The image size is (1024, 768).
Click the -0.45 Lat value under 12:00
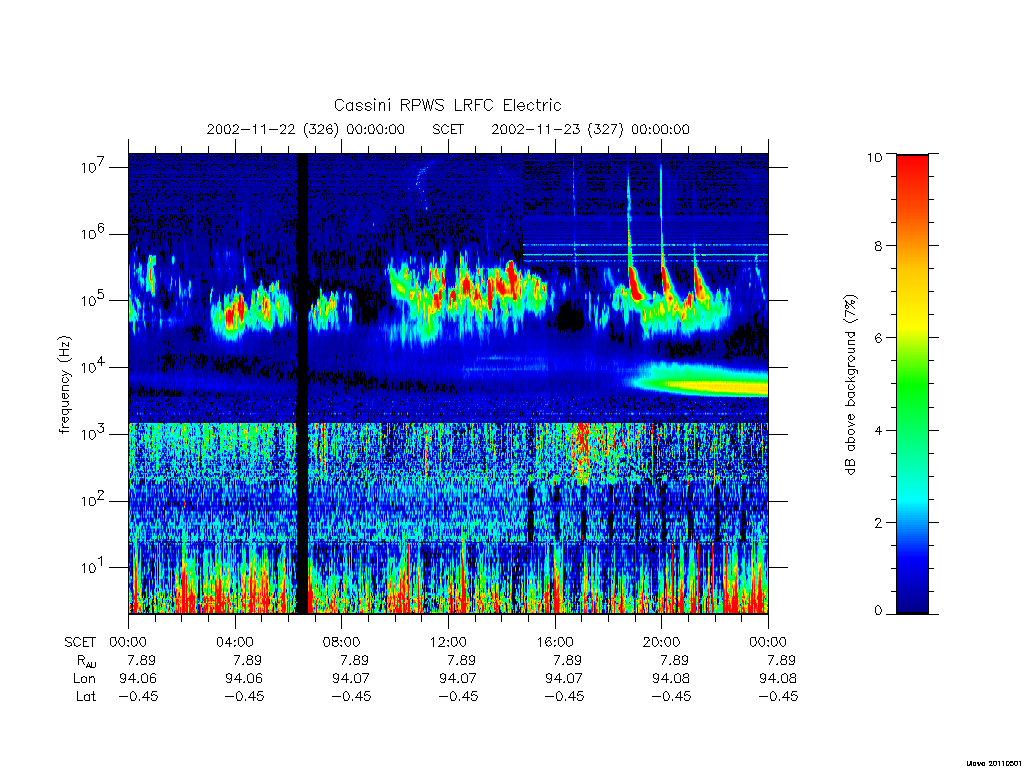pyautogui.click(x=458, y=696)
